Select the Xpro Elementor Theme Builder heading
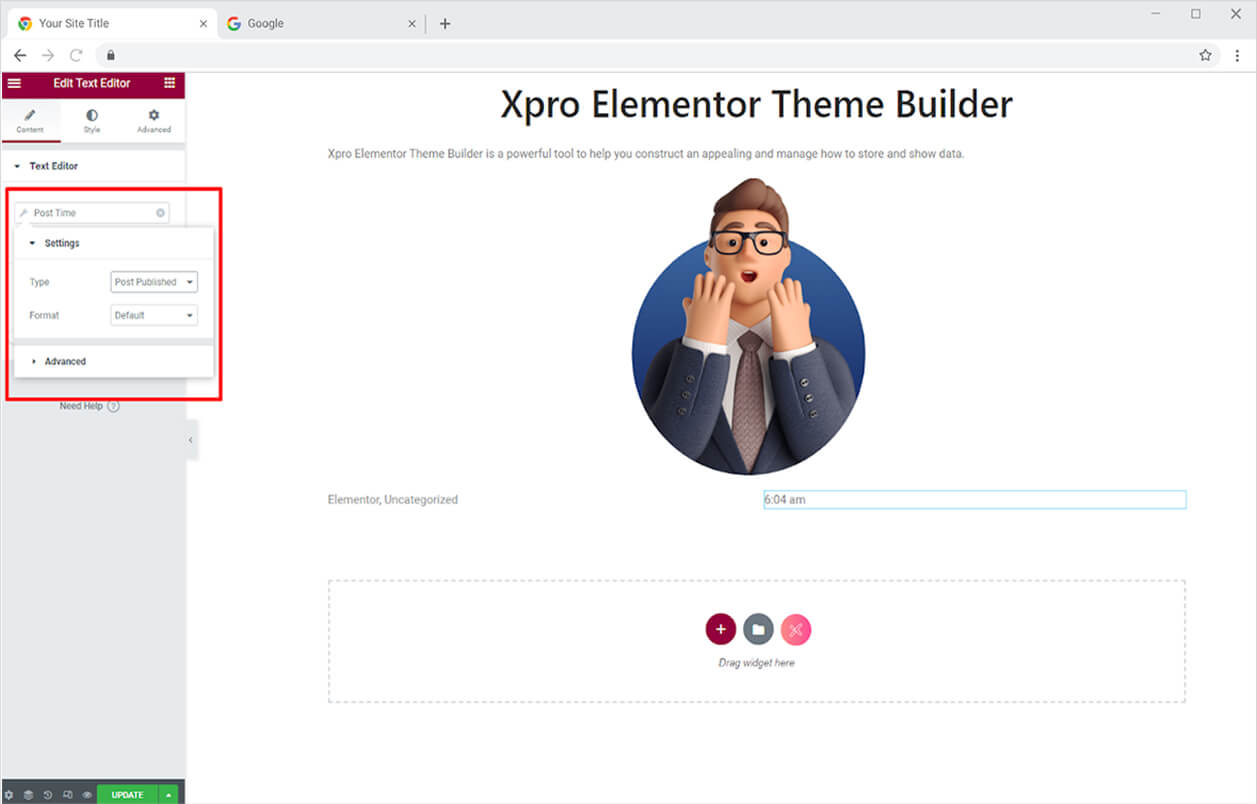Screen dimensions: 1257x804 [756, 105]
